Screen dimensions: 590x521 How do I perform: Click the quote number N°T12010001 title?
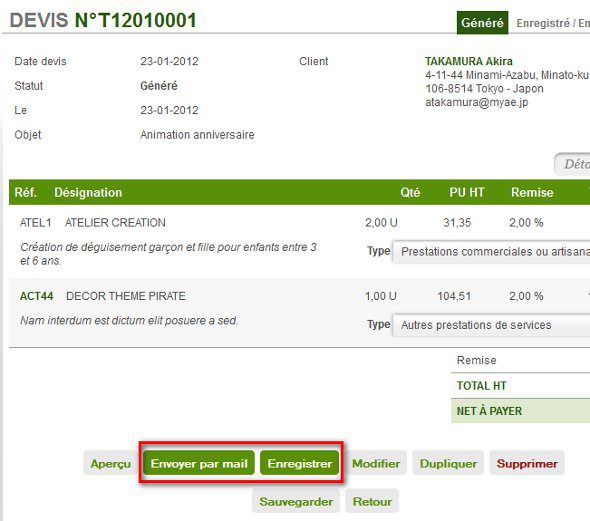click(x=135, y=20)
